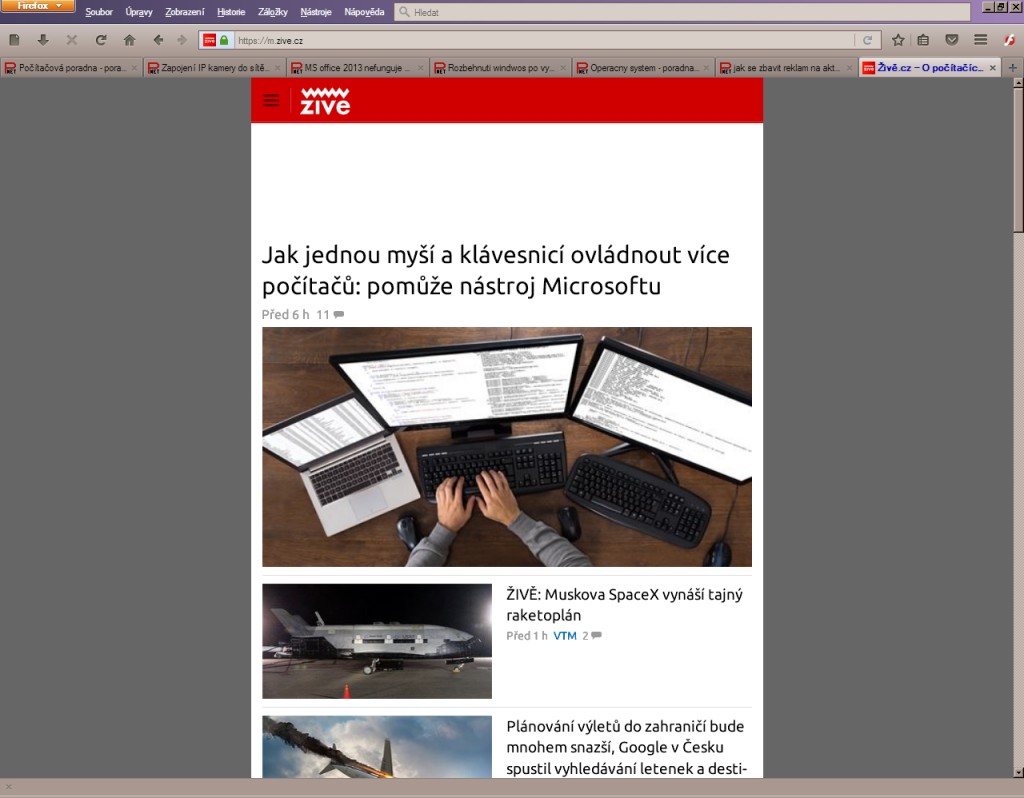This screenshot has height=798, width=1024.
Task: Open the Firefox application menu button
Action: click(x=37, y=7)
